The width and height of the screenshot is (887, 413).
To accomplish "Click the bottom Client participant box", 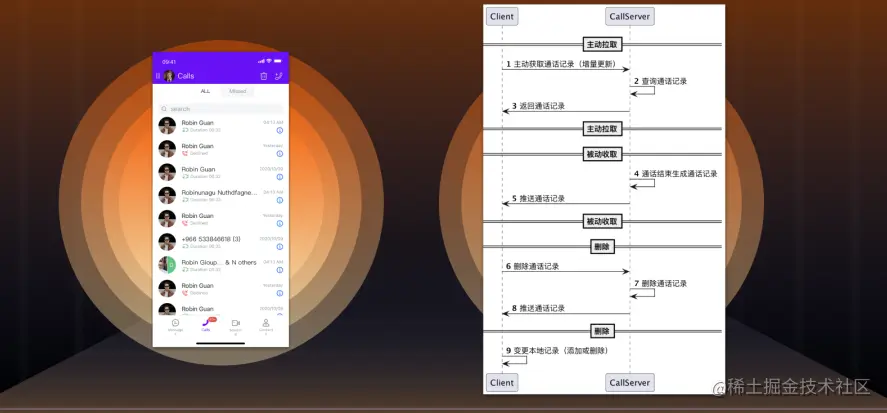I will click(502, 382).
